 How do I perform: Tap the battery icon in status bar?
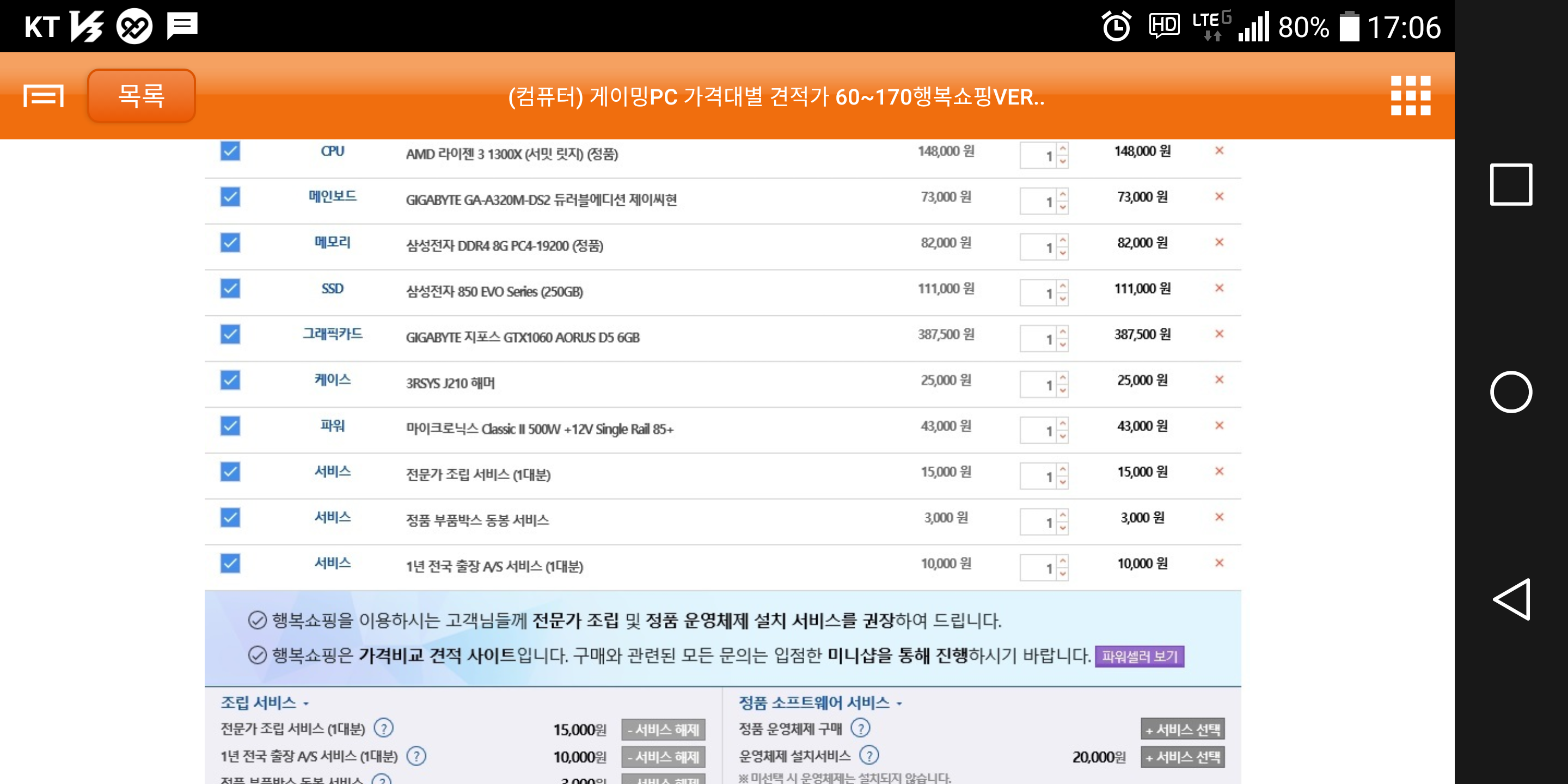click(x=1349, y=26)
